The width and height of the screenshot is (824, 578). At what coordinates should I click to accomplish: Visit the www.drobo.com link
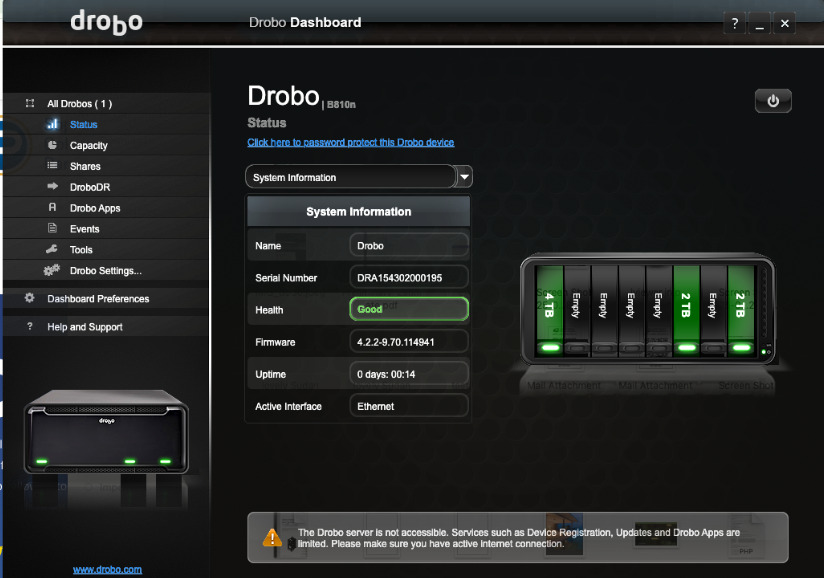tap(107, 570)
